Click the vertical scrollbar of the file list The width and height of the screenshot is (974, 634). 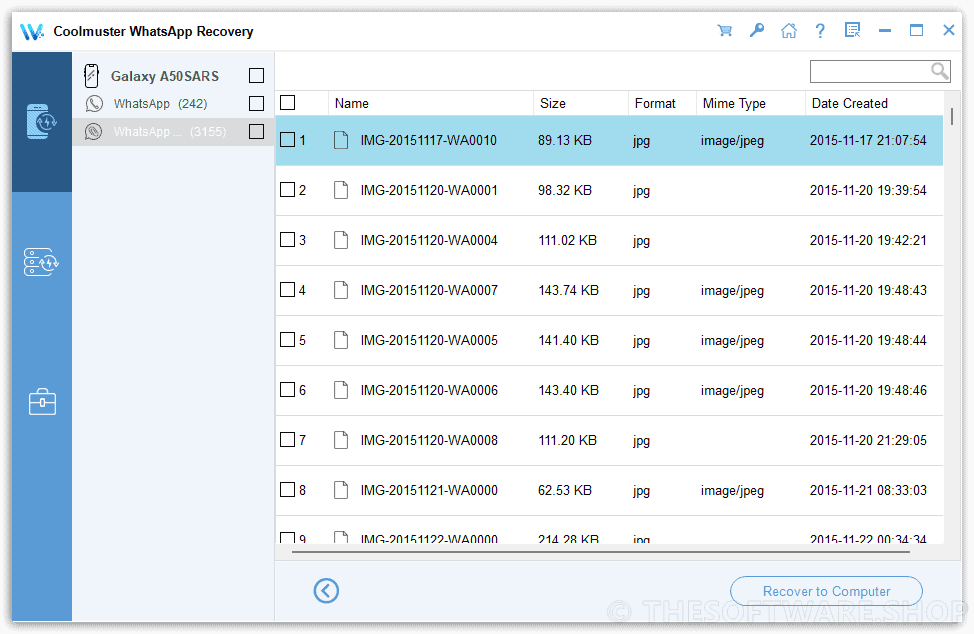[x=952, y=115]
